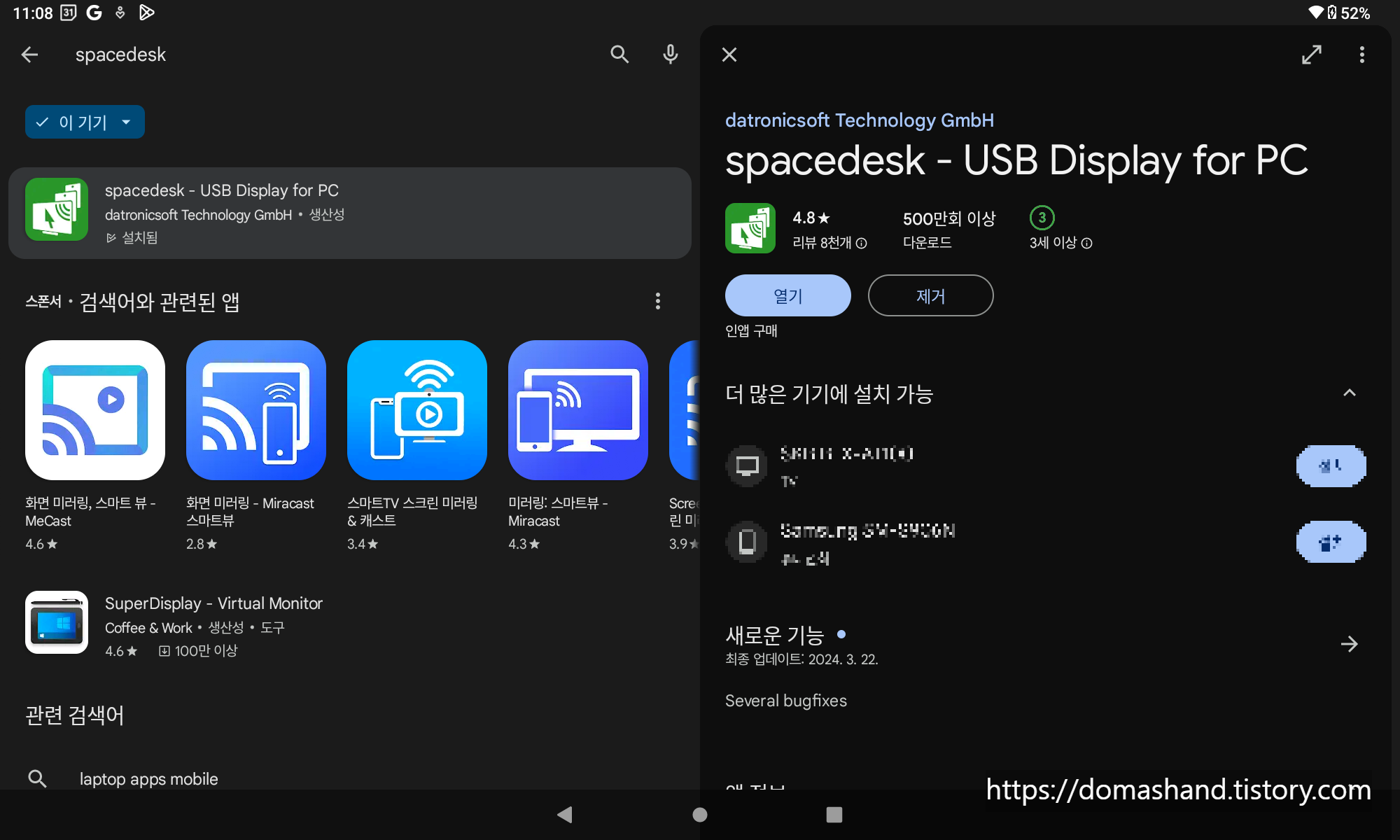Select 'laptop apps mobile' related search

pyautogui.click(x=148, y=778)
